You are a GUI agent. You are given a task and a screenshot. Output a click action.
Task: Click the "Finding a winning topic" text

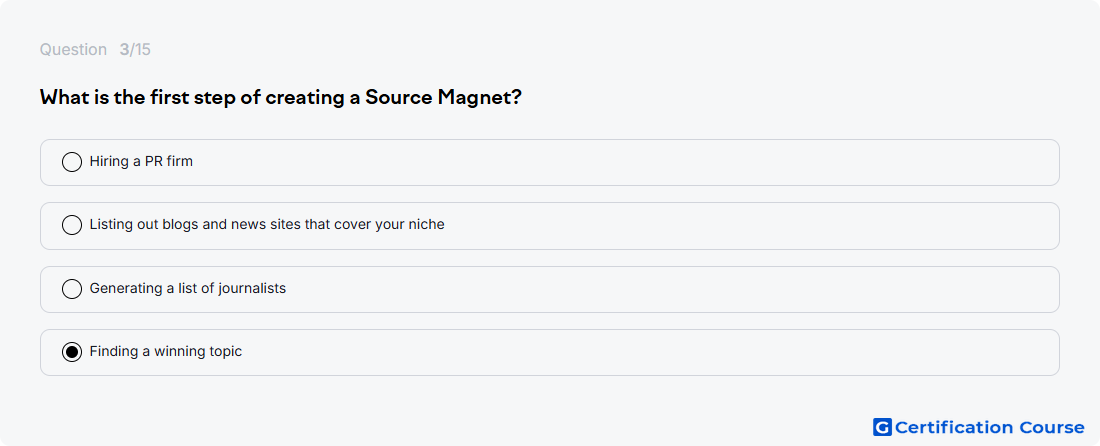[x=166, y=352]
